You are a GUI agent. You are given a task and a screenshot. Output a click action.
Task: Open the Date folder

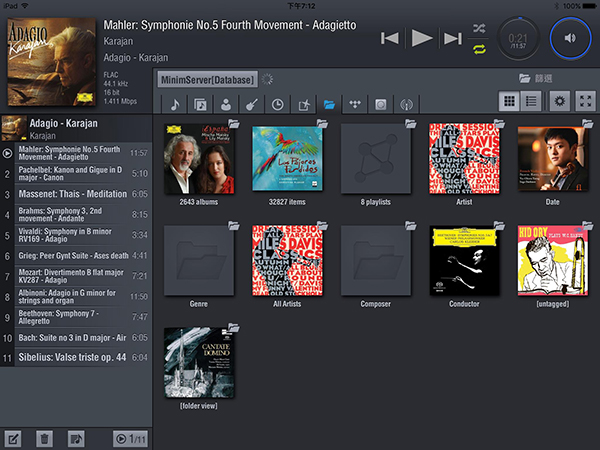tap(553, 158)
